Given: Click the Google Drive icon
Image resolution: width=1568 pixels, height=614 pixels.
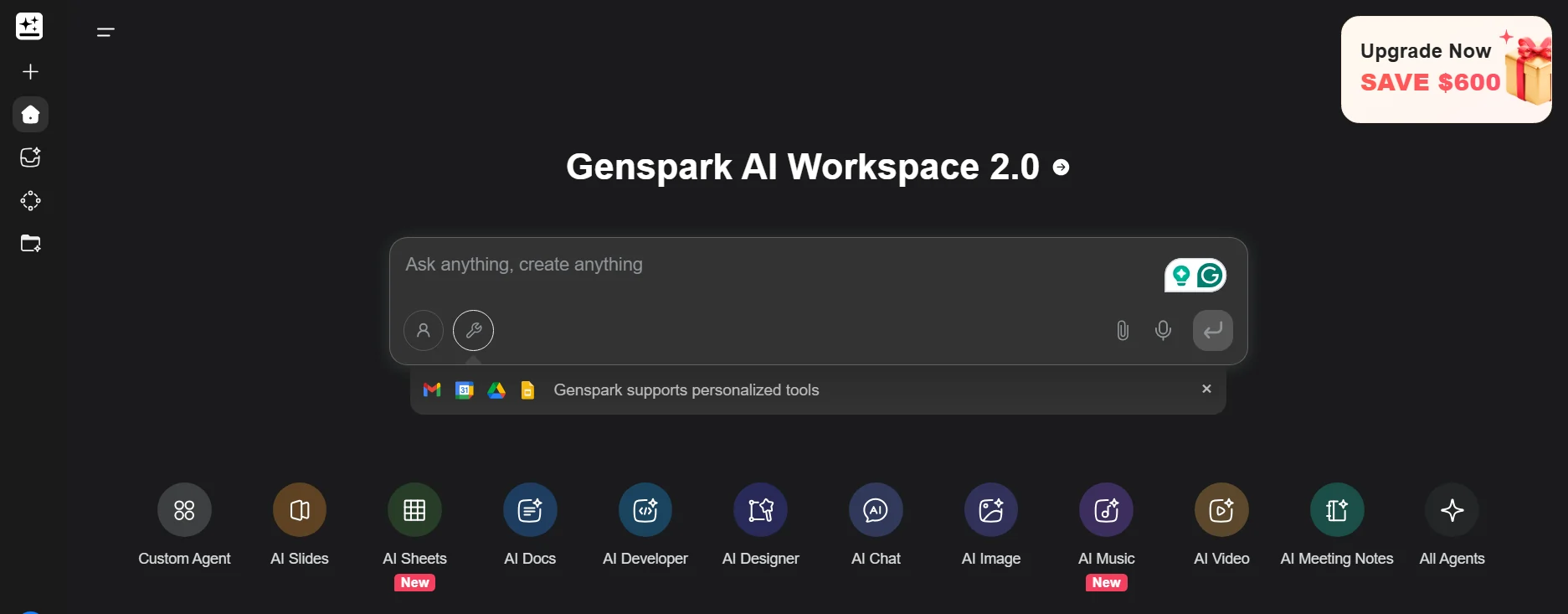Looking at the screenshot, I should click(x=496, y=390).
